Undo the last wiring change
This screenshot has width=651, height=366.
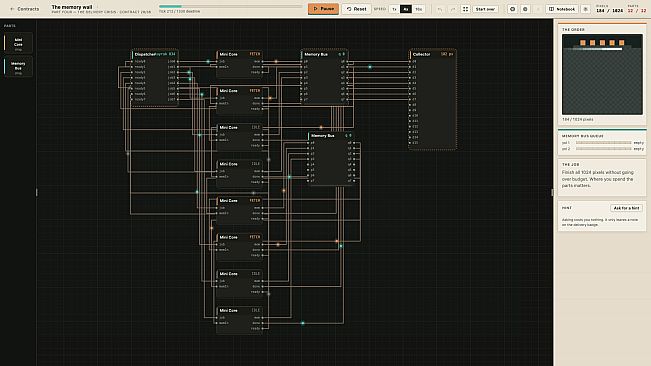[x=440, y=9]
